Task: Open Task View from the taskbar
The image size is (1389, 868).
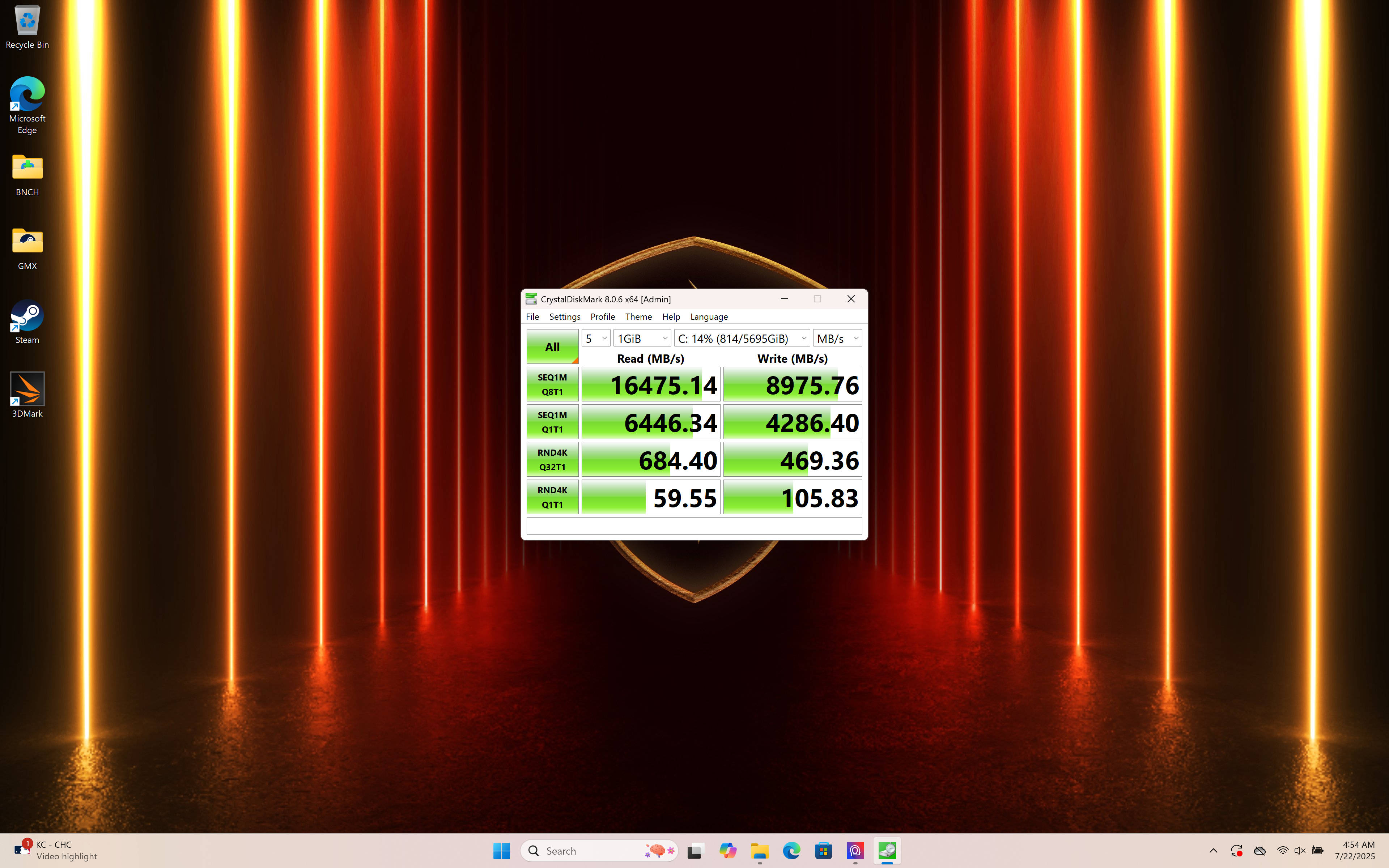Action: click(696, 851)
